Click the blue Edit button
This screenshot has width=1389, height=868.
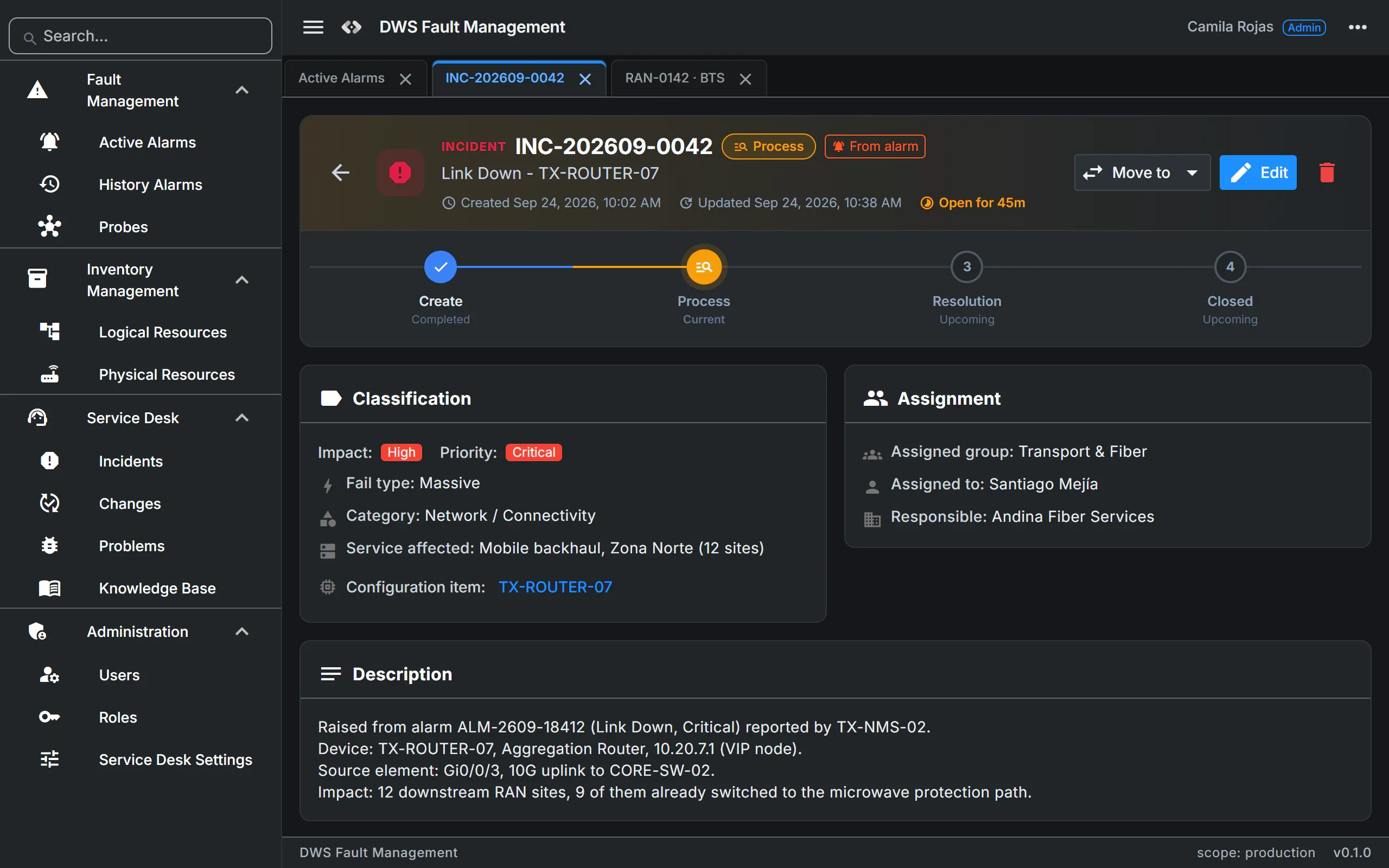1258,172
